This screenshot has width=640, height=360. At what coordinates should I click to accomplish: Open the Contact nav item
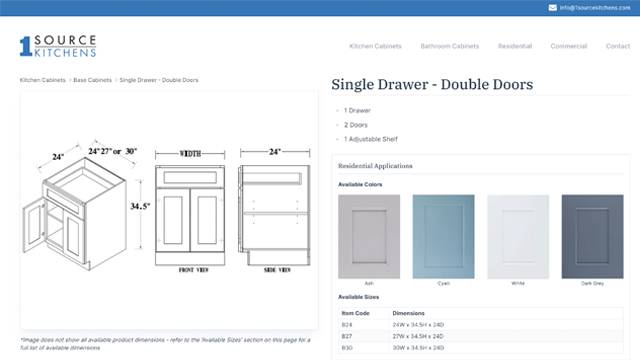tap(618, 46)
